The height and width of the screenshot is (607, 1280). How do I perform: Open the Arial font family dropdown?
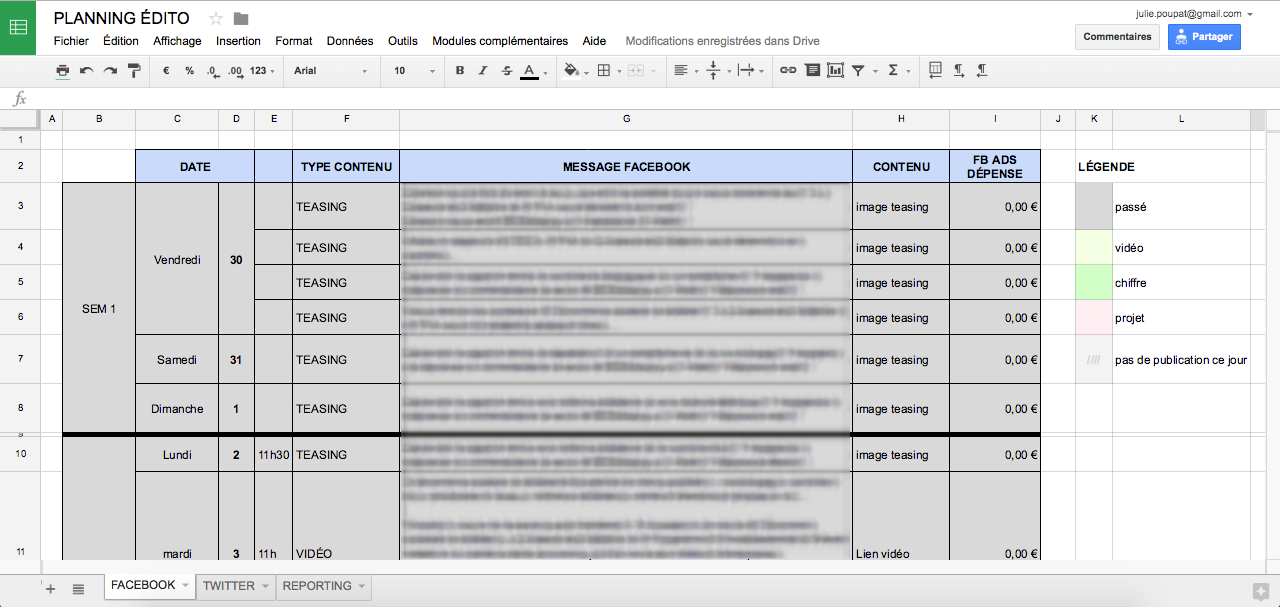tap(330, 71)
